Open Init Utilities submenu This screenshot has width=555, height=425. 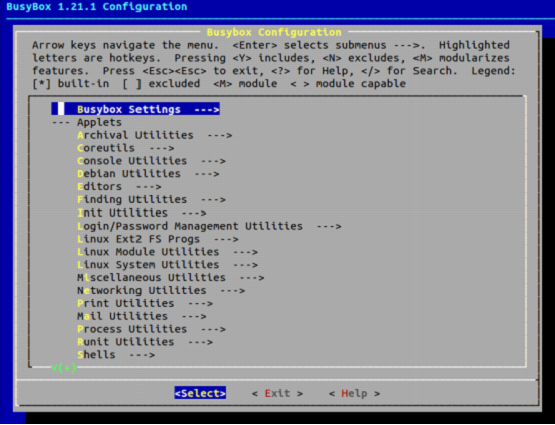142,213
